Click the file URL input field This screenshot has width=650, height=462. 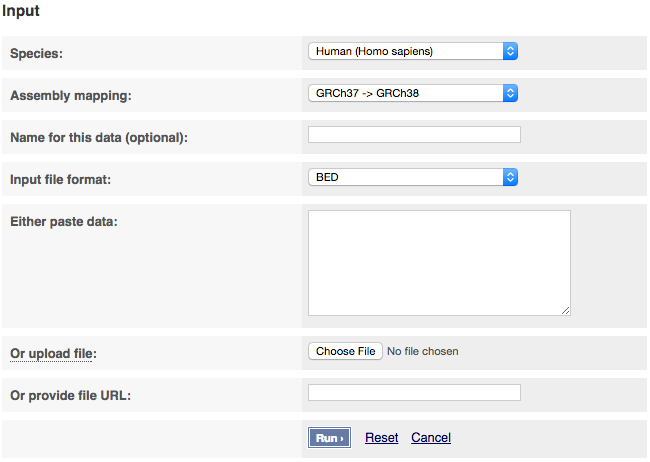point(414,393)
